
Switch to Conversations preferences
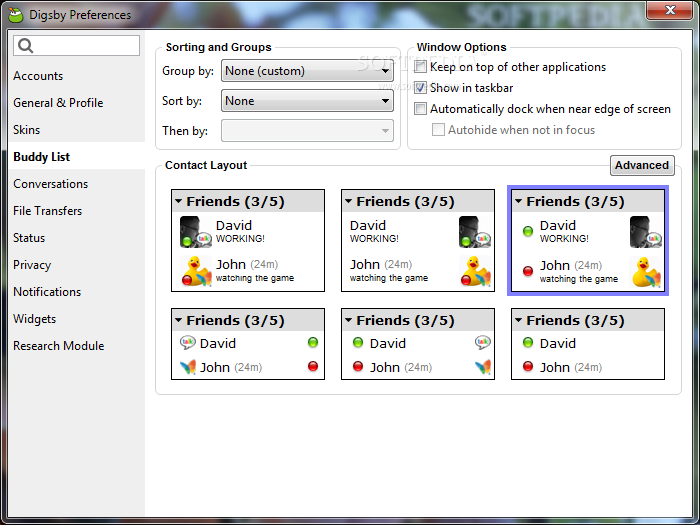pos(76,184)
